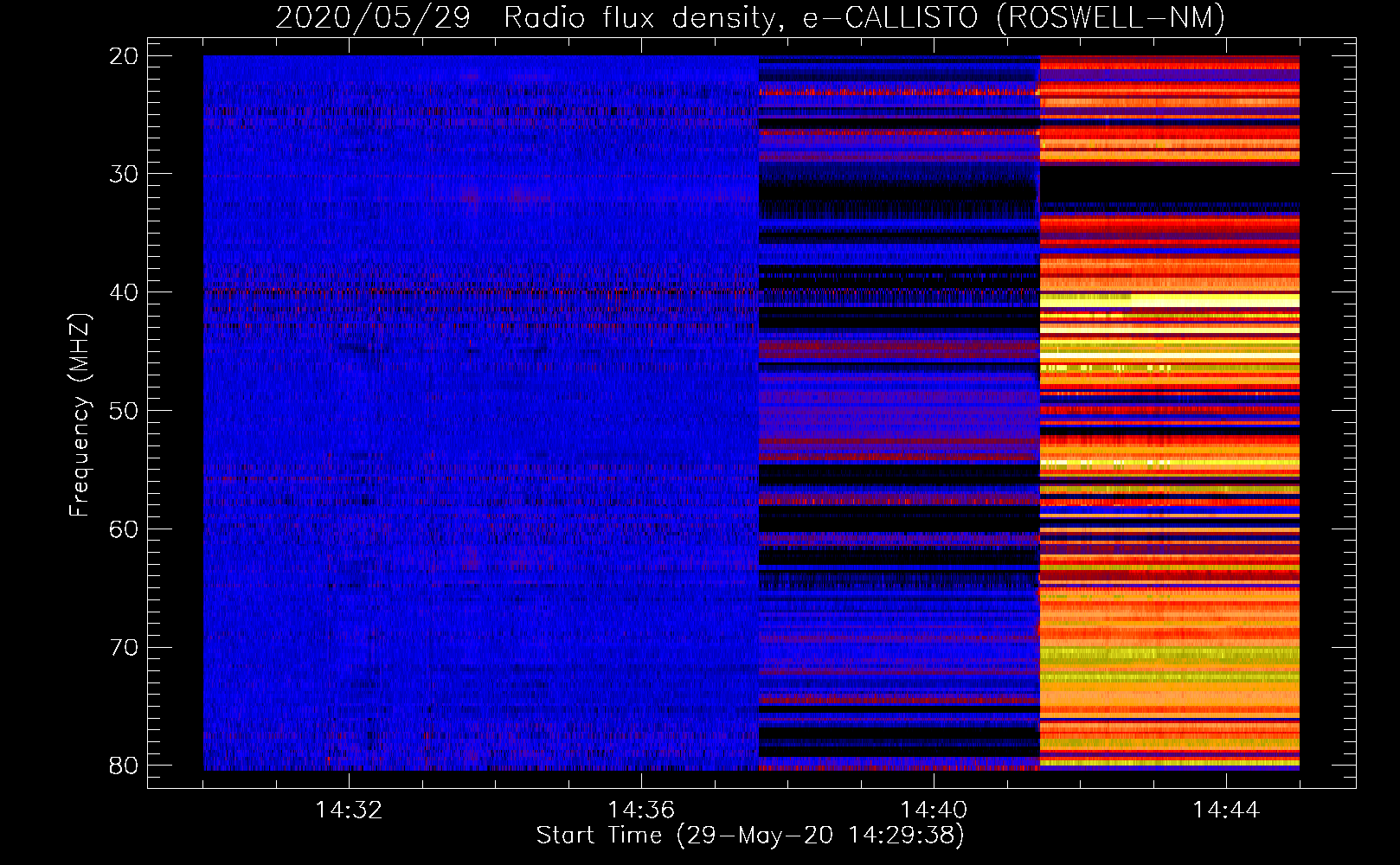
Task: Select the 70 frequency tick label
Action: pos(124,647)
